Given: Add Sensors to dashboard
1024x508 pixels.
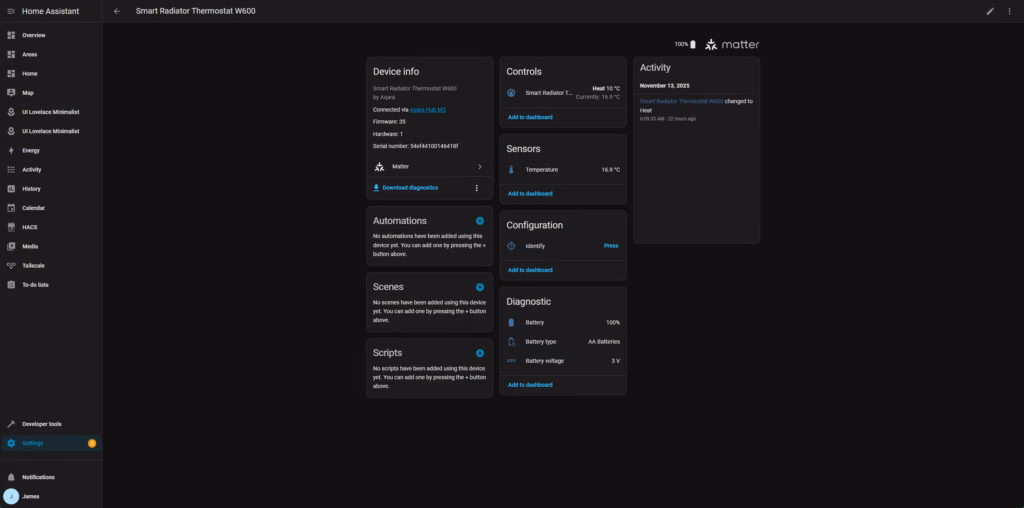Looking at the screenshot, I should click(x=530, y=193).
